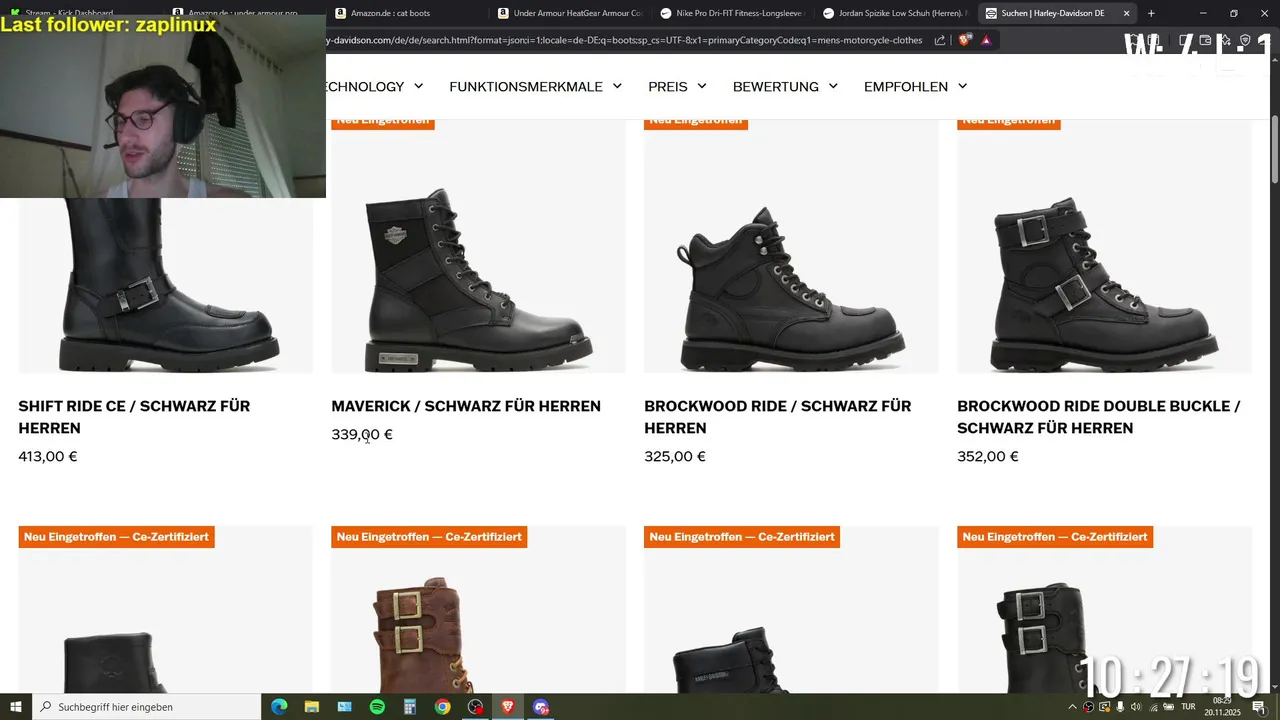Open the Brockwood Ride Double Buckle link
The height and width of the screenshot is (720, 1280).
tap(1098, 417)
